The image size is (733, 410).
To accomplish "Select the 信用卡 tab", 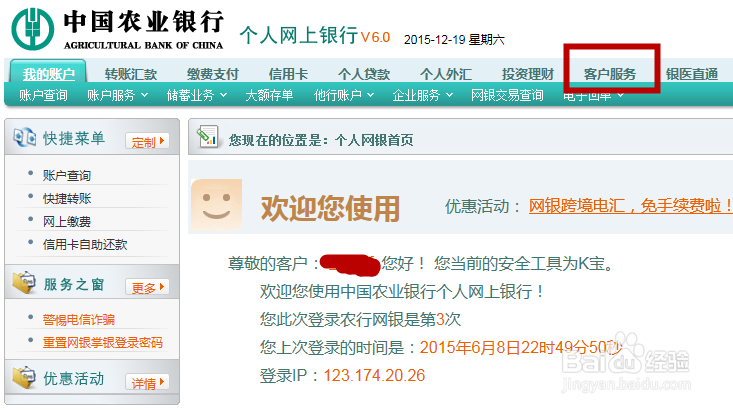I will click(x=288, y=74).
